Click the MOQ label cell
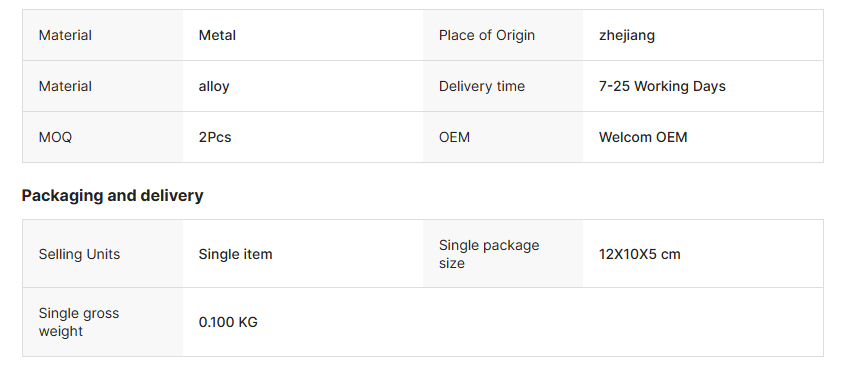 (102, 137)
